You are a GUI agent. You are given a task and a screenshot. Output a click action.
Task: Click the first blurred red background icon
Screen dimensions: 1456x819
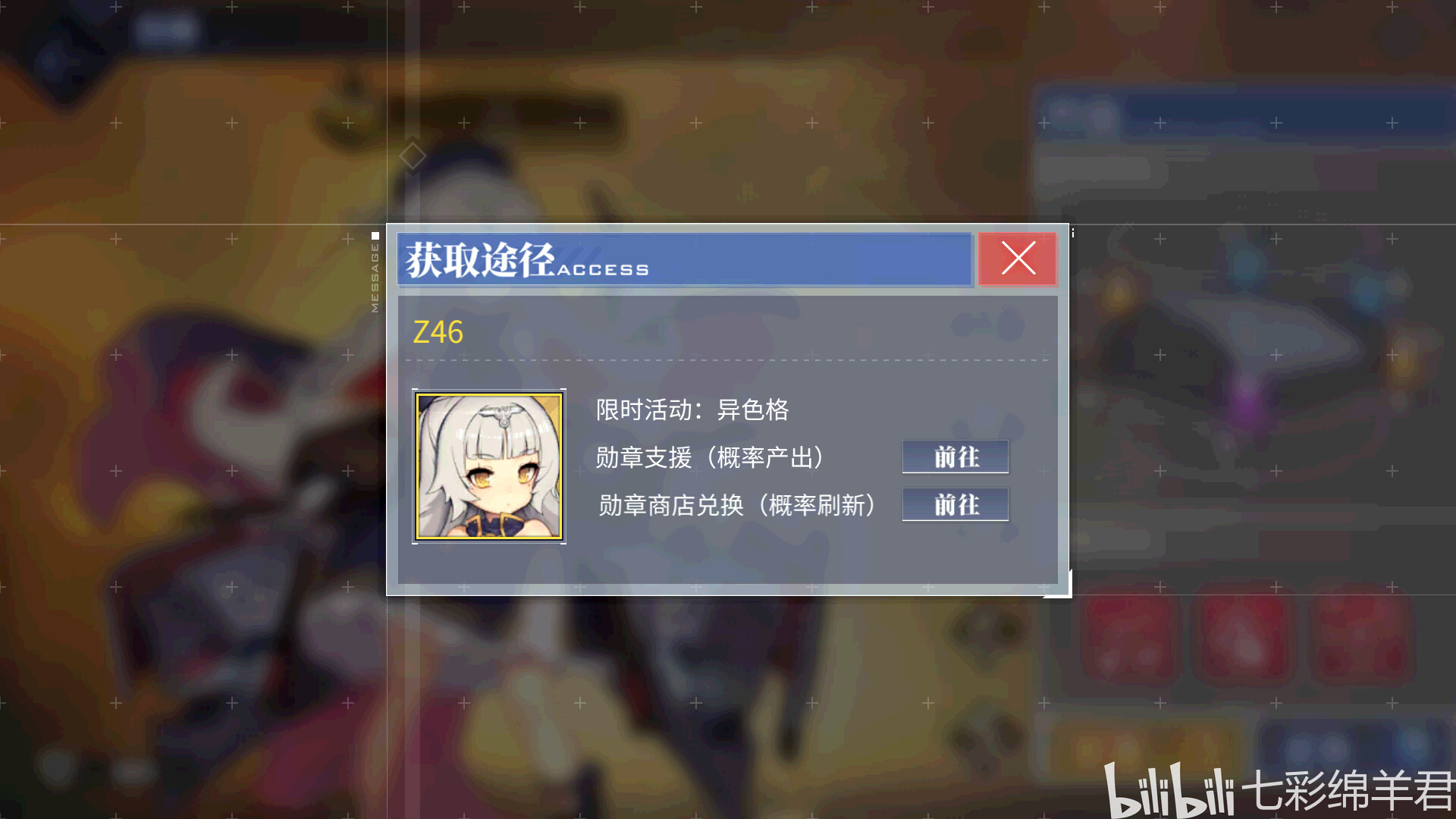point(1130,637)
